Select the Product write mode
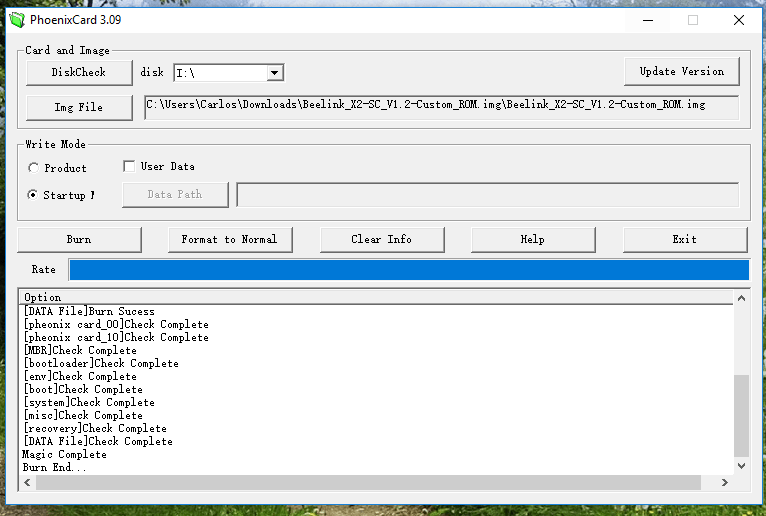The width and height of the screenshot is (766, 516). coord(34,169)
